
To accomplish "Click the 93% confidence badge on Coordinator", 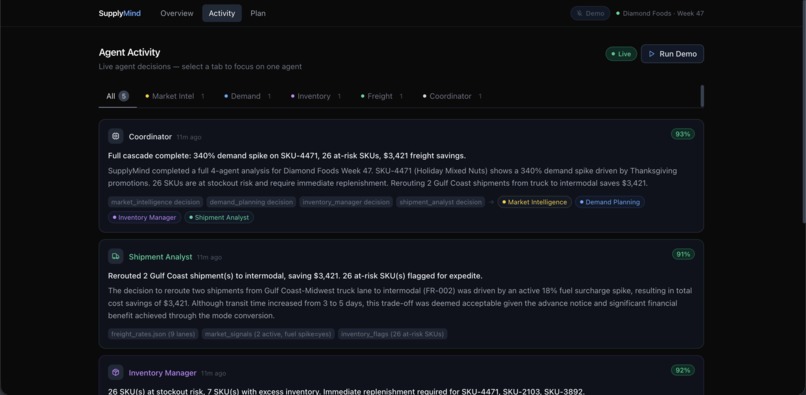I will [x=683, y=134].
